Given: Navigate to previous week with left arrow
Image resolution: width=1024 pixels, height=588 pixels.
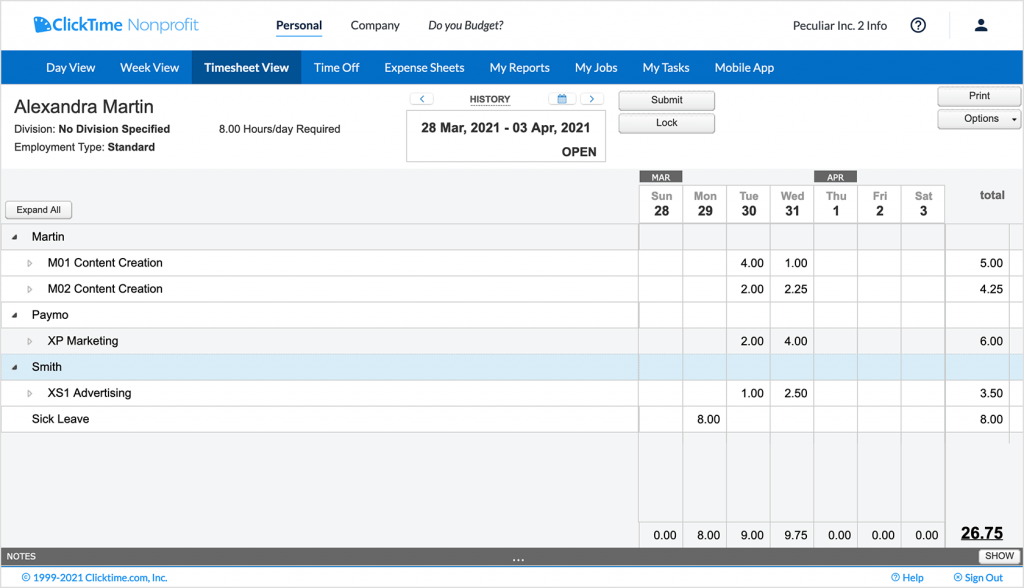Looking at the screenshot, I should click(x=421, y=98).
